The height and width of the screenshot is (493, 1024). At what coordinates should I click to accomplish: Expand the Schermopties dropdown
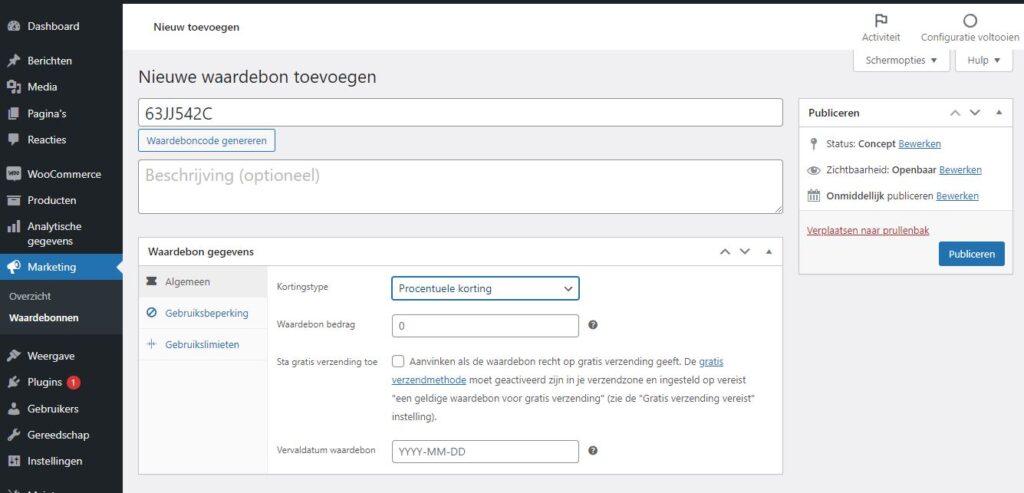[x=901, y=60]
